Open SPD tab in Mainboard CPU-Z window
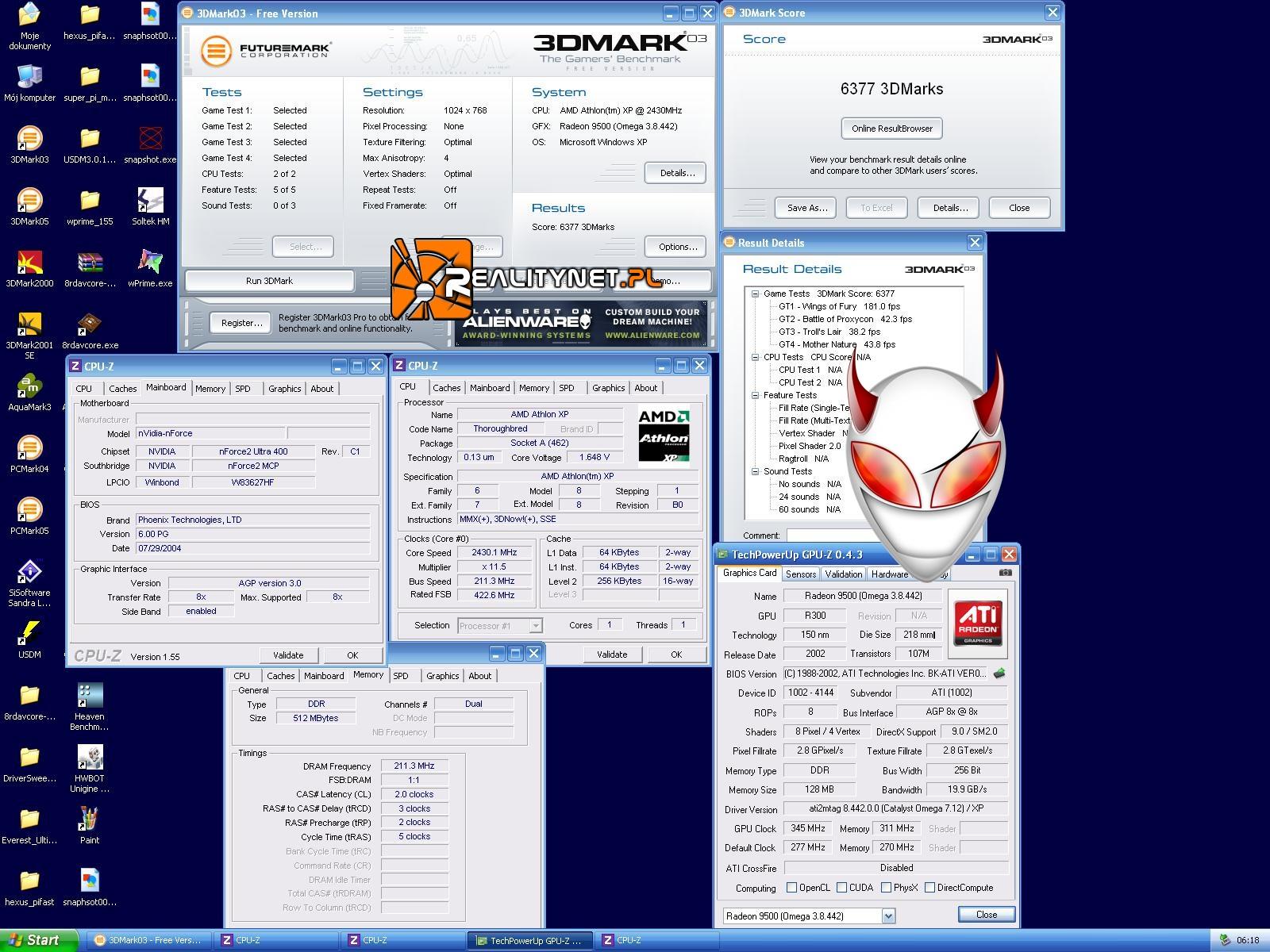The image size is (1270, 952). (x=243, y=389)
